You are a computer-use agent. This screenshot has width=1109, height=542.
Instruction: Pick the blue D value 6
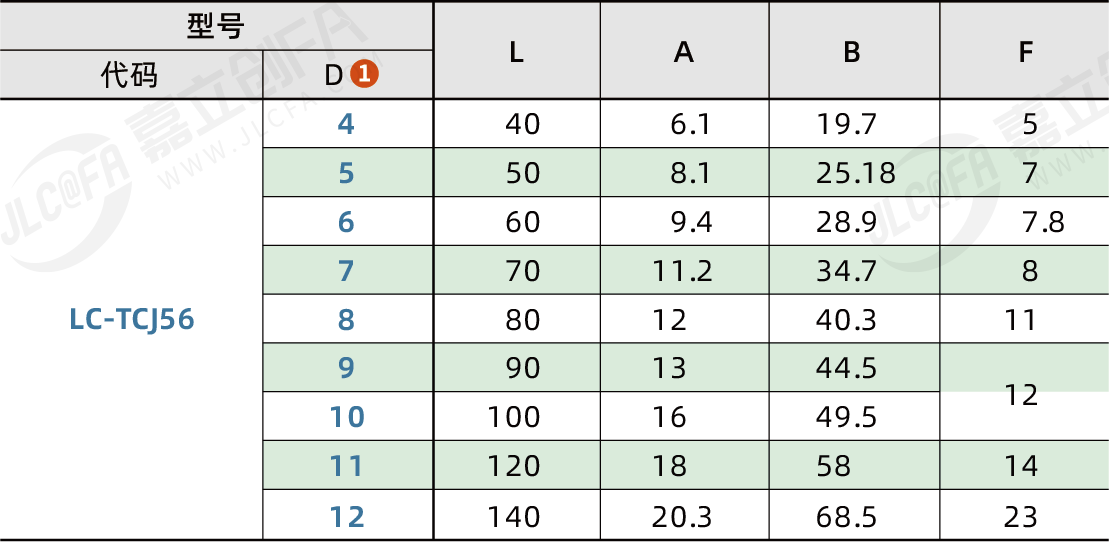click(346, 222)
